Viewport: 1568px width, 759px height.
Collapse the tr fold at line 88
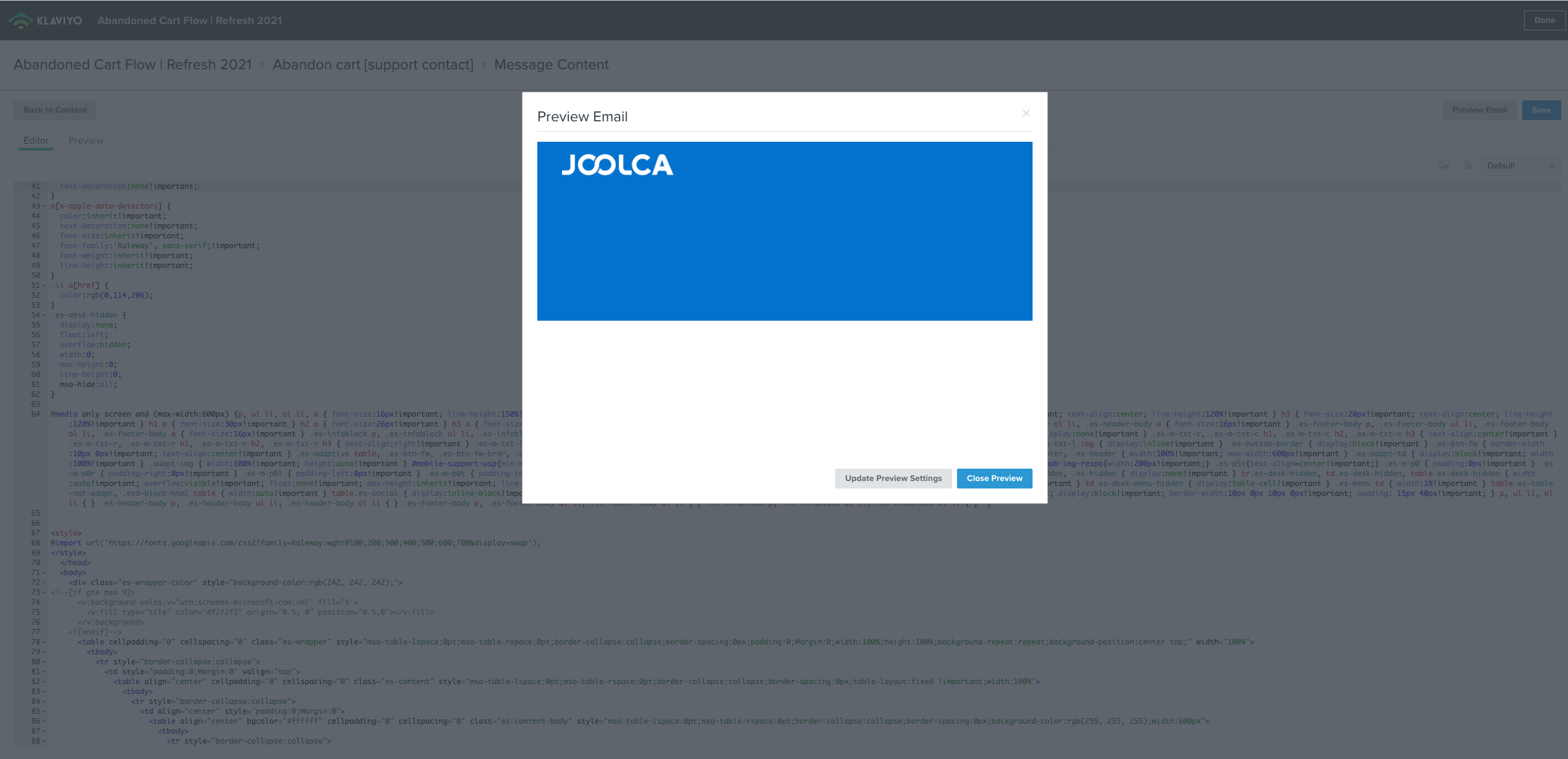(44, 741)
